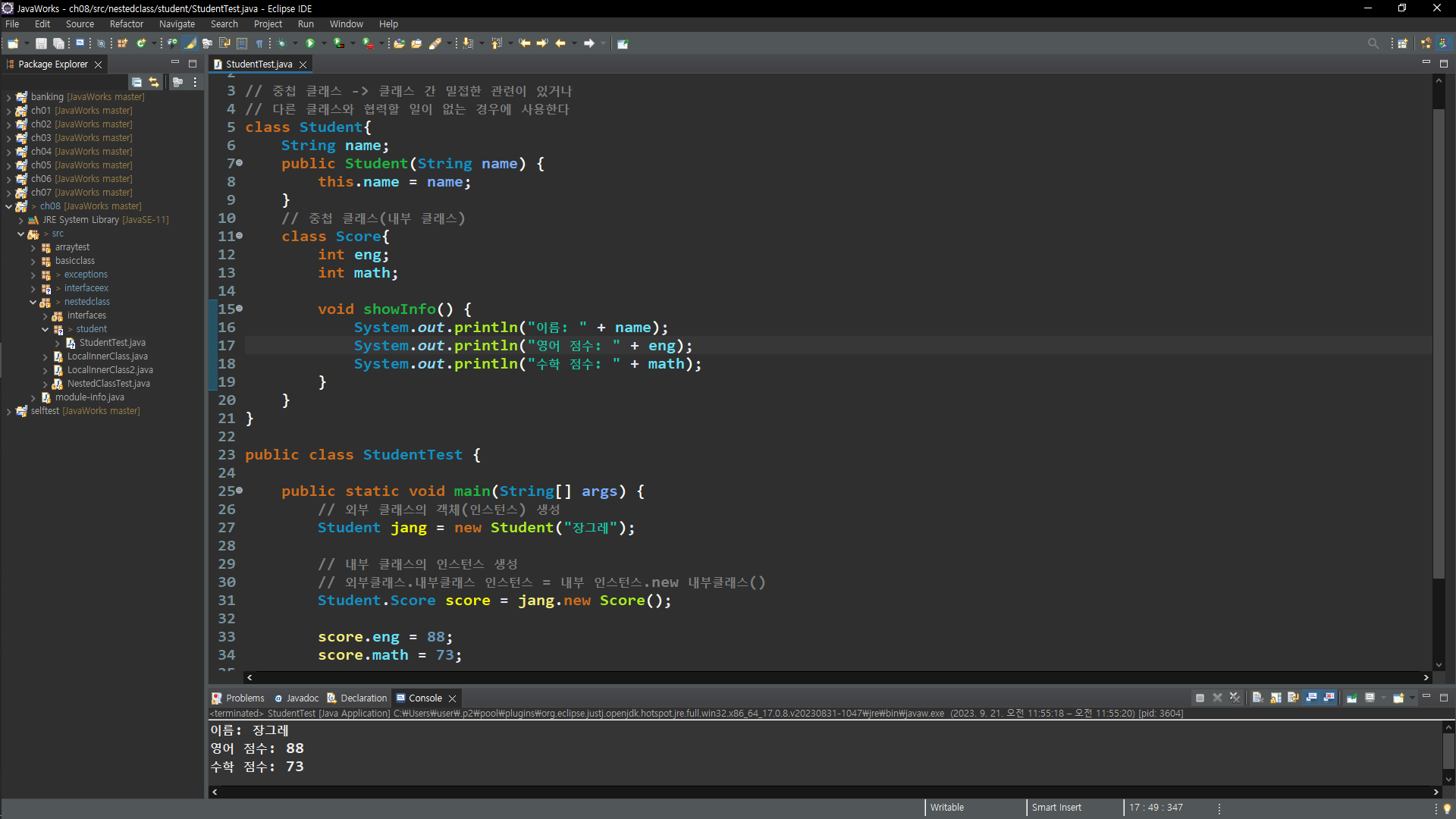The image size is (1456, 819).
Task: Click the editor horizontal scrollbar track
Action: [834, 677]
